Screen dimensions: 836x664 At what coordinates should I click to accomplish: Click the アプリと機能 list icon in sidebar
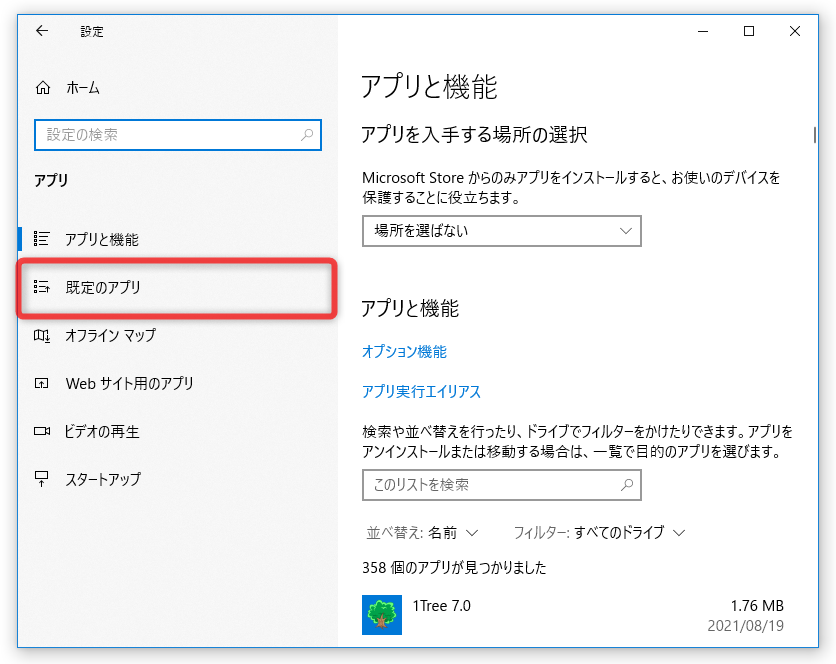[x=42, y=239]
